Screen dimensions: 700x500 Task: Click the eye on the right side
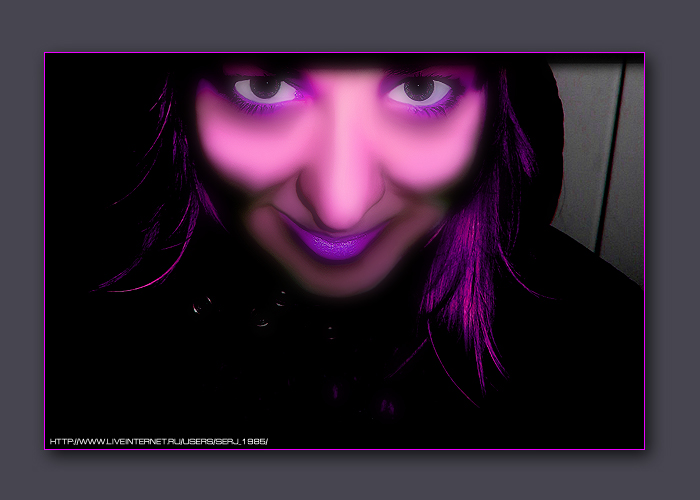tap(420, 90)
